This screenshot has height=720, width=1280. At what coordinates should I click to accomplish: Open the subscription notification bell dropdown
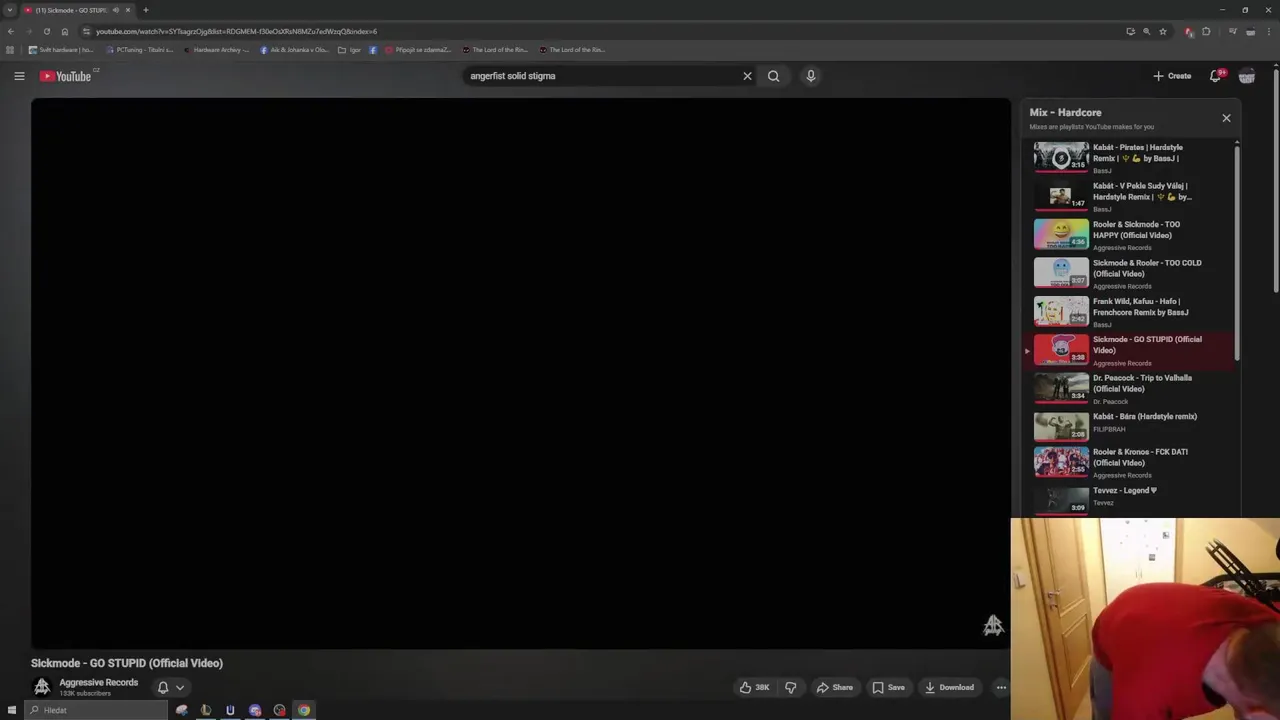tap(170, 687)
